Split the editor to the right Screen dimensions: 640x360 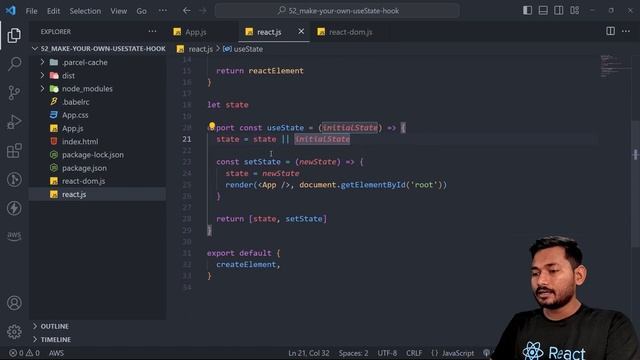[610, 31]
